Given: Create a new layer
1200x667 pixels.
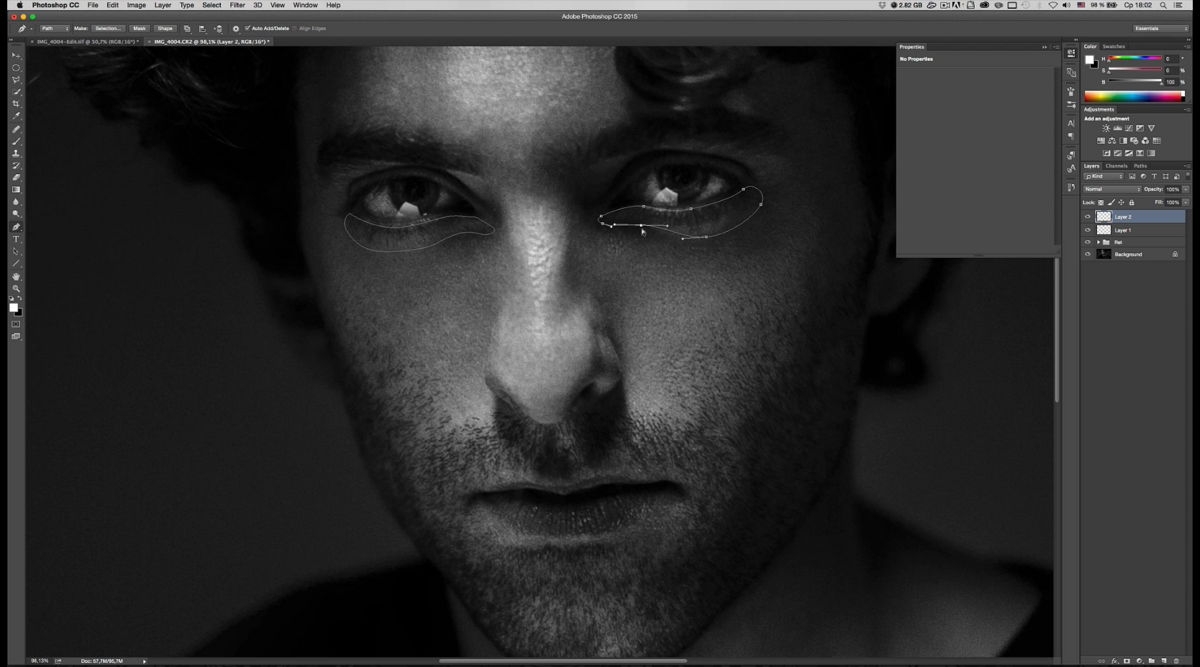Looking at the screenshot, I should [x=1164, y=661].
